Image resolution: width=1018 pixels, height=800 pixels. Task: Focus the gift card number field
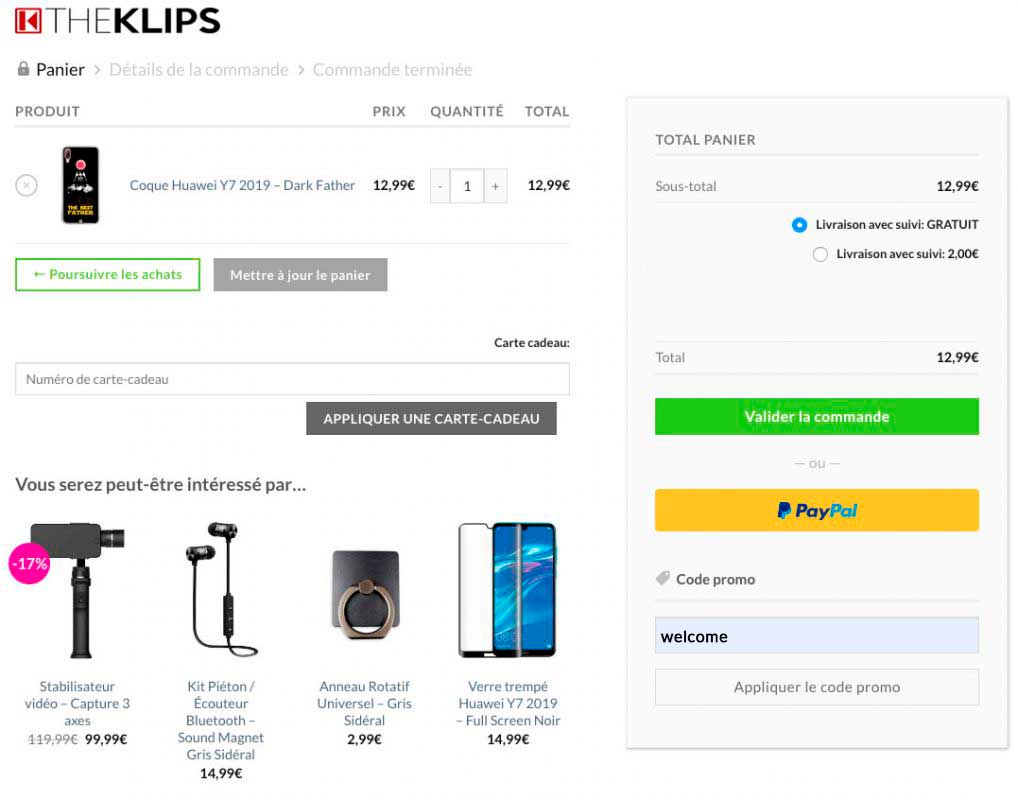click(x=292, y=379)
